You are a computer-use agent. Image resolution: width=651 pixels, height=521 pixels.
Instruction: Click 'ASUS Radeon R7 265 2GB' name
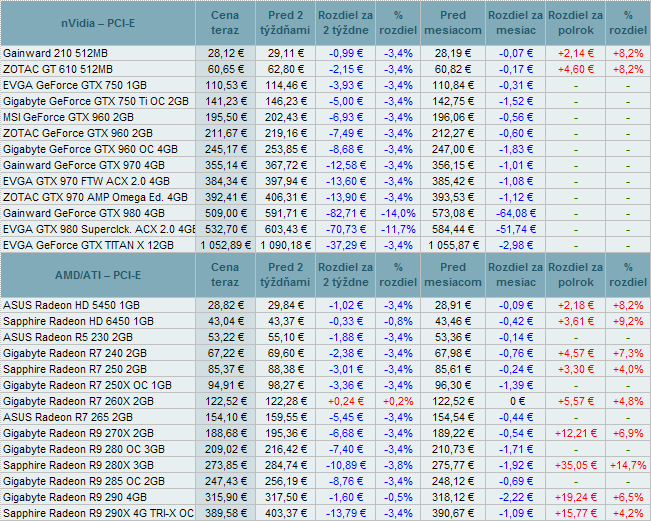[68, 417]
